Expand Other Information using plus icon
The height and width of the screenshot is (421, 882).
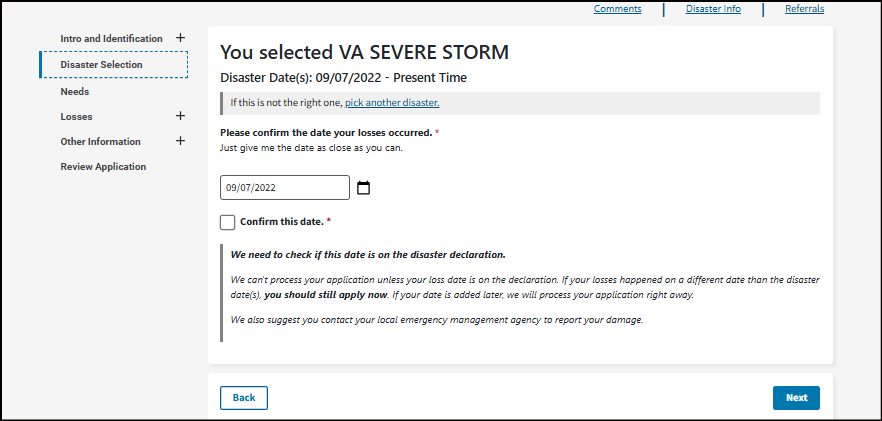point(180,141)
